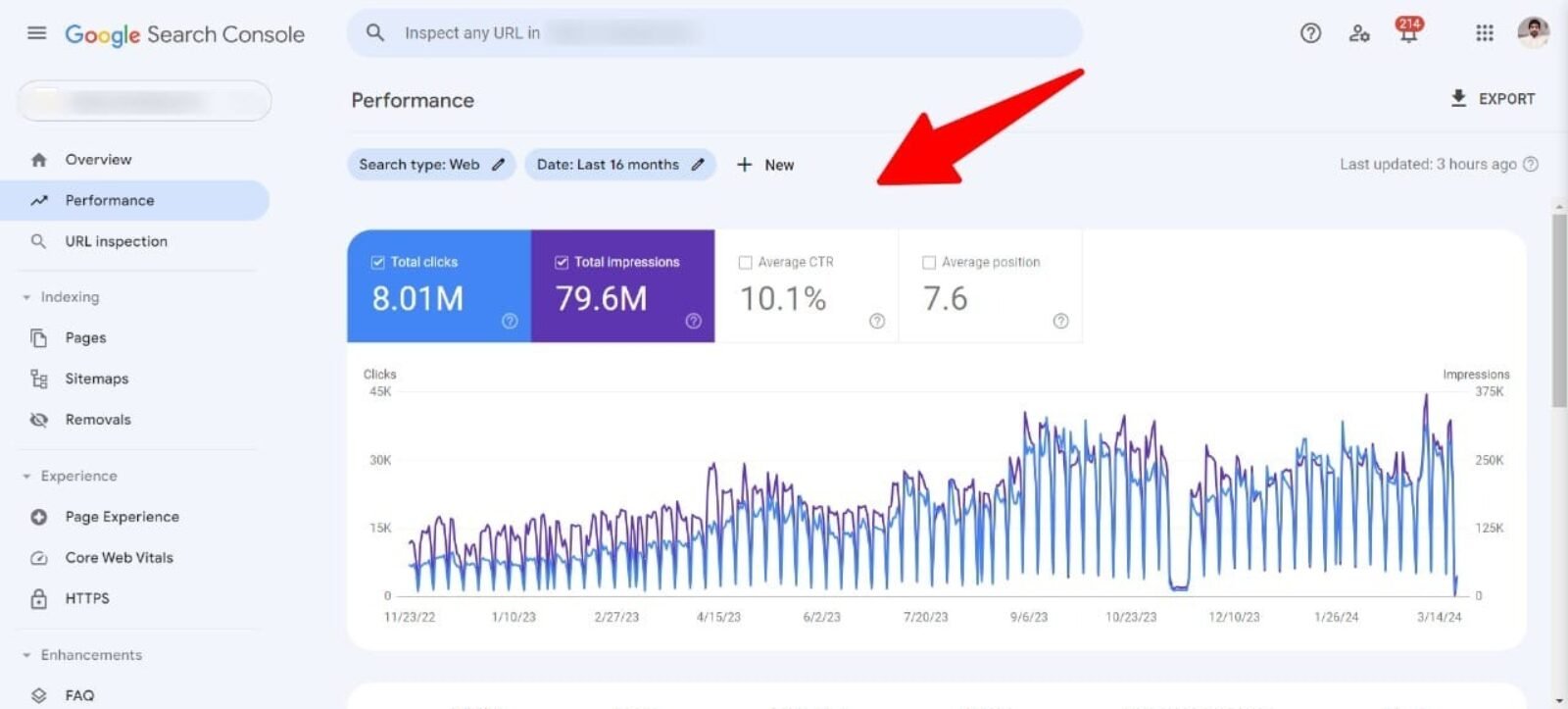Open notifications bell with 214 badge

[x=1408, y=31]
